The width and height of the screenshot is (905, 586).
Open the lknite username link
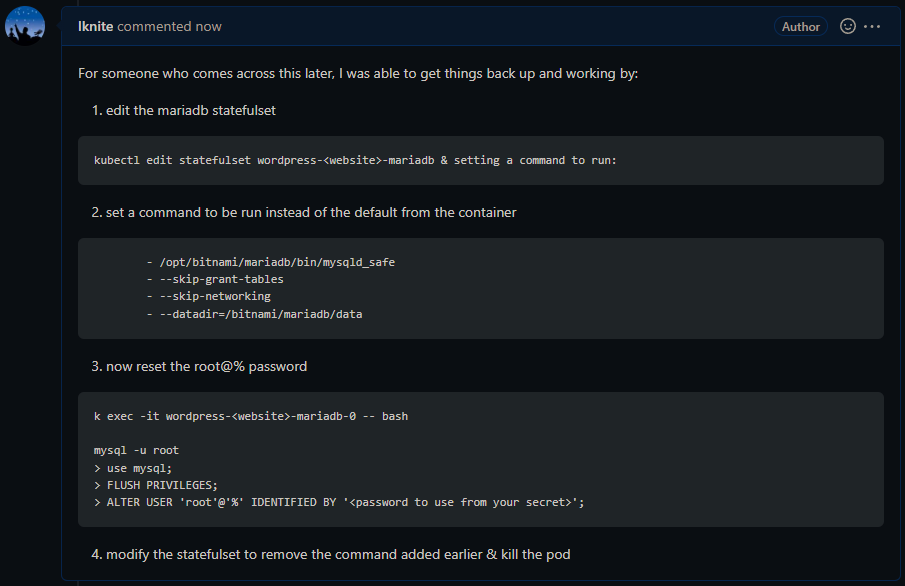pyautogui.click(x=95, y=27)
